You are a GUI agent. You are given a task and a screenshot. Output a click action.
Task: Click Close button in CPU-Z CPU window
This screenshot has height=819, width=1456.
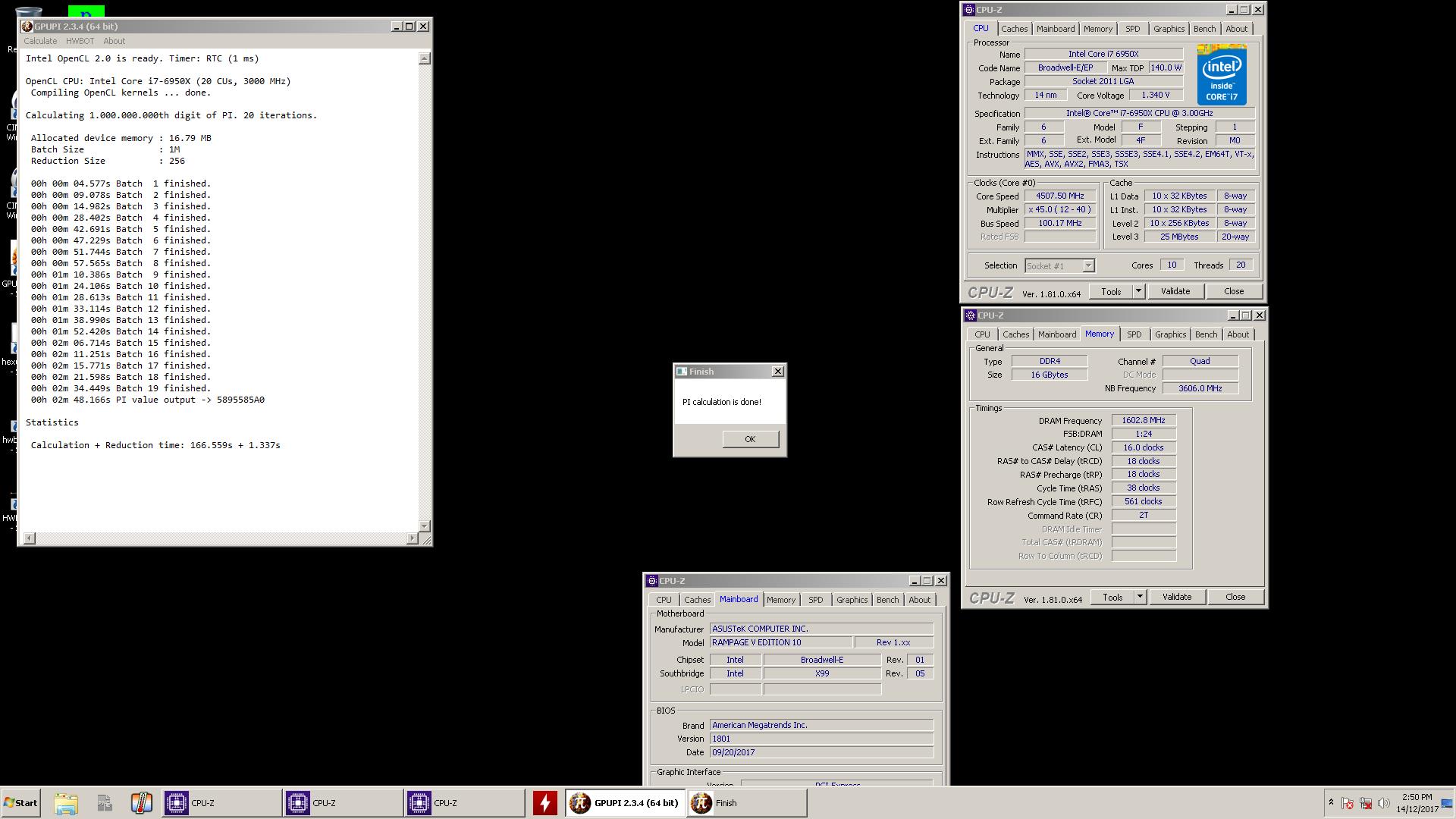click(1234, 291)
